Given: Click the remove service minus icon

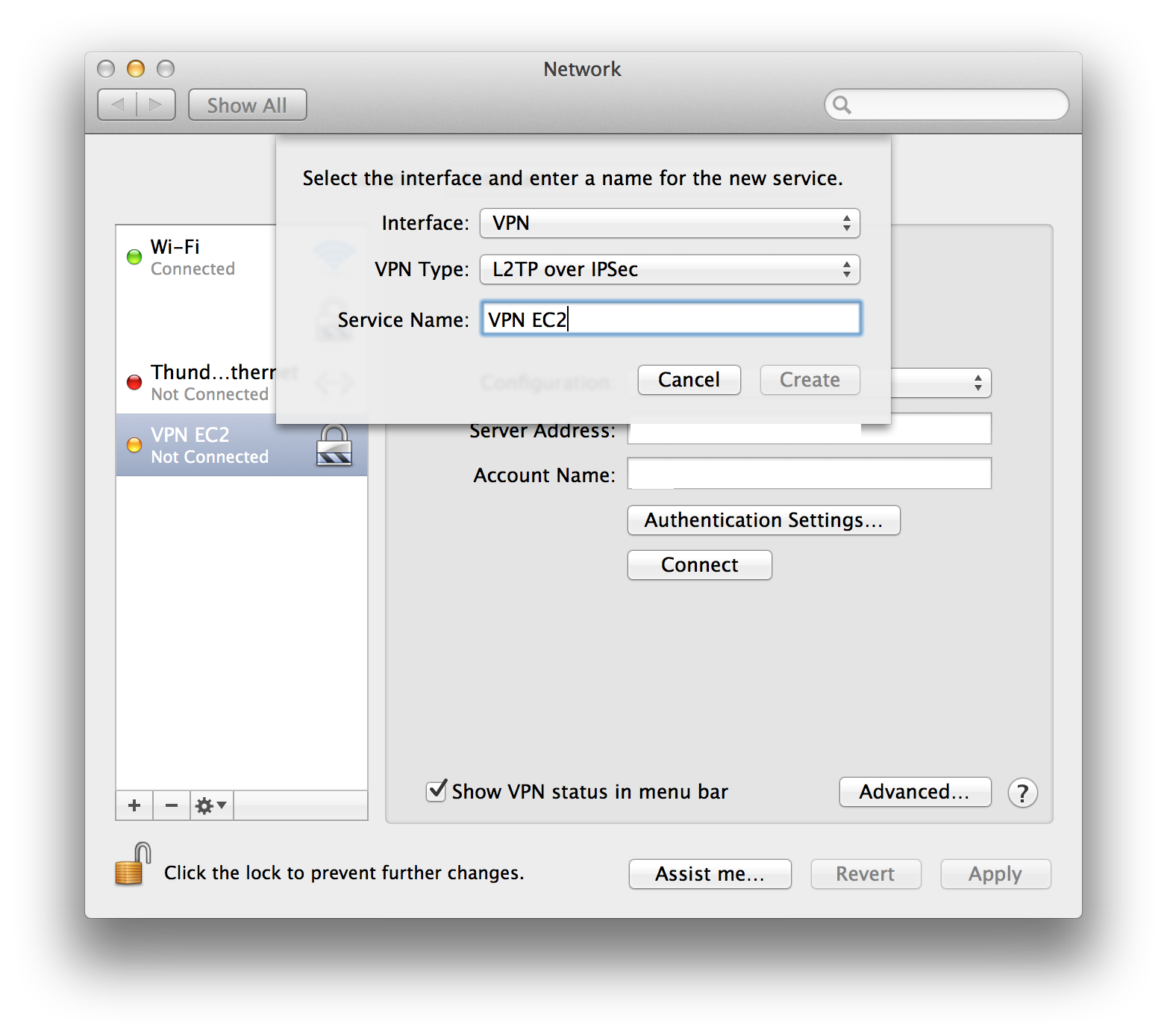Looking at the screenshot, I should pyautogui.click(x=172, y=805).
